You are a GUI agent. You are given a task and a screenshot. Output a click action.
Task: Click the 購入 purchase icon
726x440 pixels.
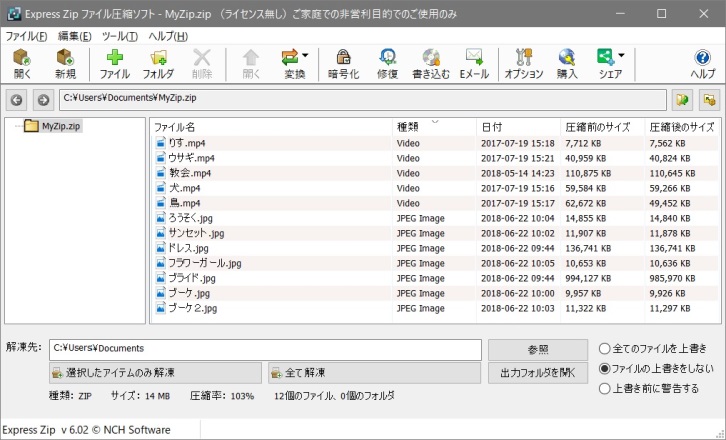click(567, 63)
